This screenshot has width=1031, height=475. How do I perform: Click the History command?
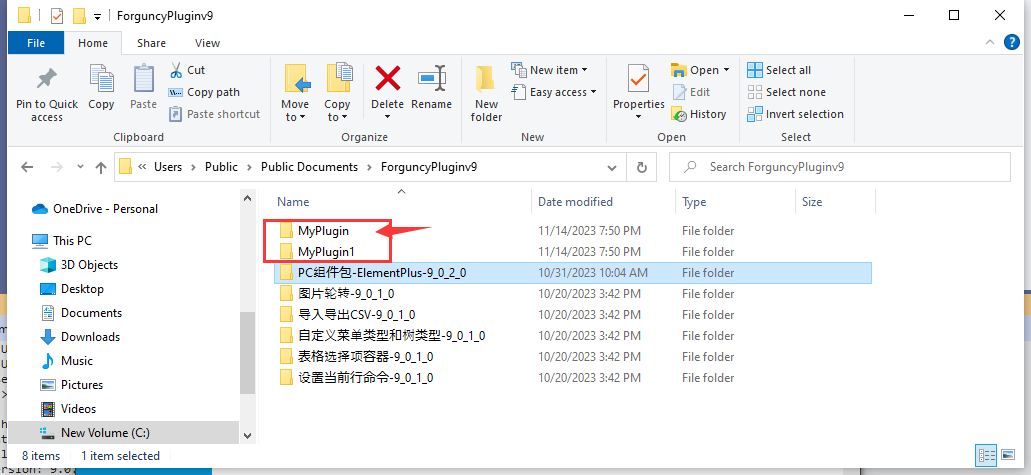point(699,114)
